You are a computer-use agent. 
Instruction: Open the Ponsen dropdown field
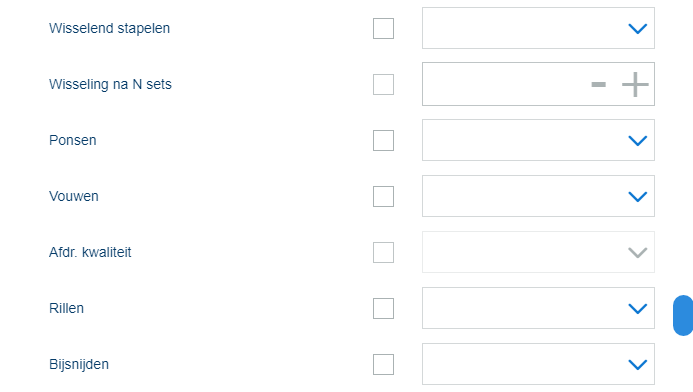coord(538,140)
